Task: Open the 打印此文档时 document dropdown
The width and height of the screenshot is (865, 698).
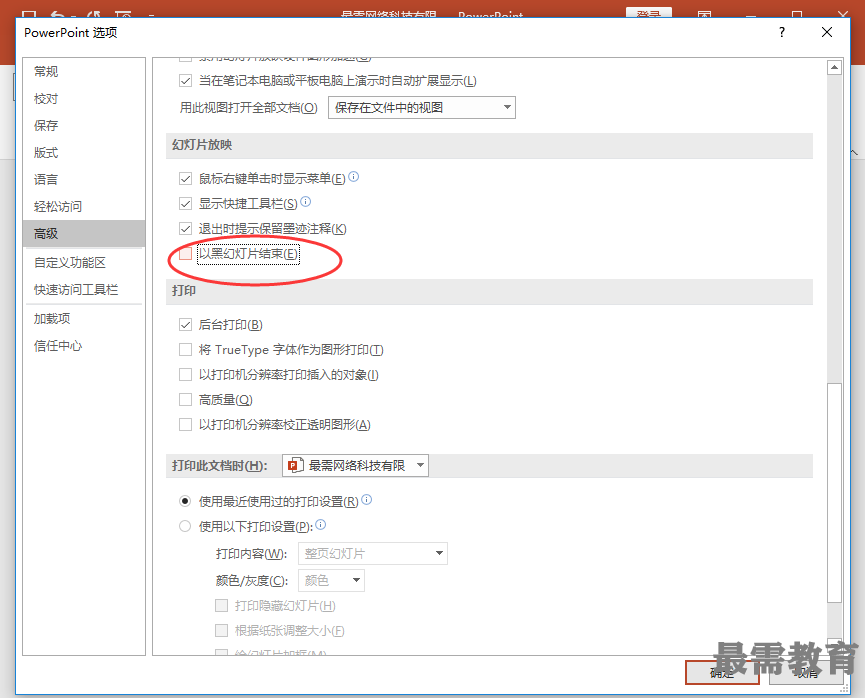Action: tap(355, 466)
